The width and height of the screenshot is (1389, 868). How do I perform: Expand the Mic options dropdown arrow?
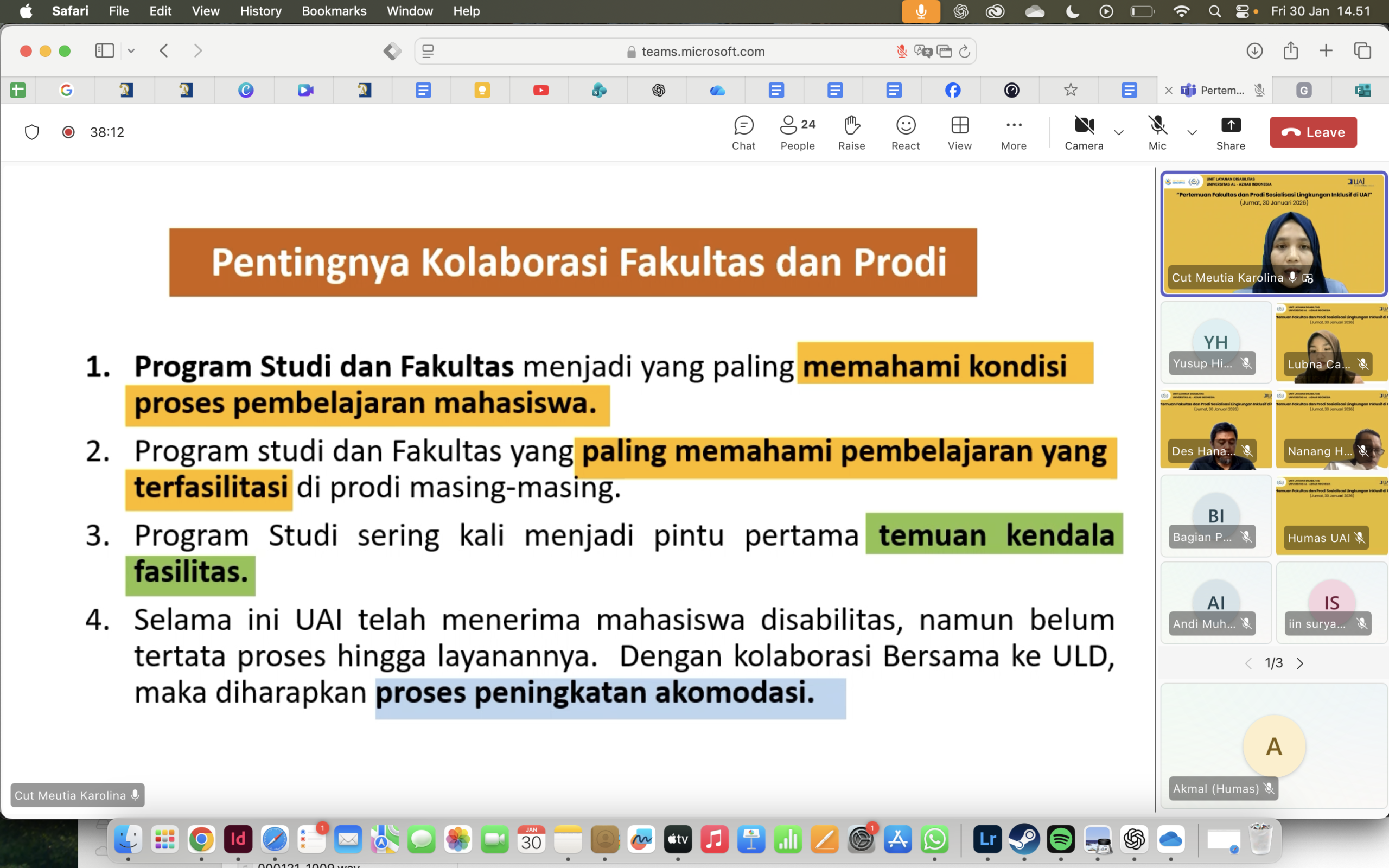(1192, 132)
